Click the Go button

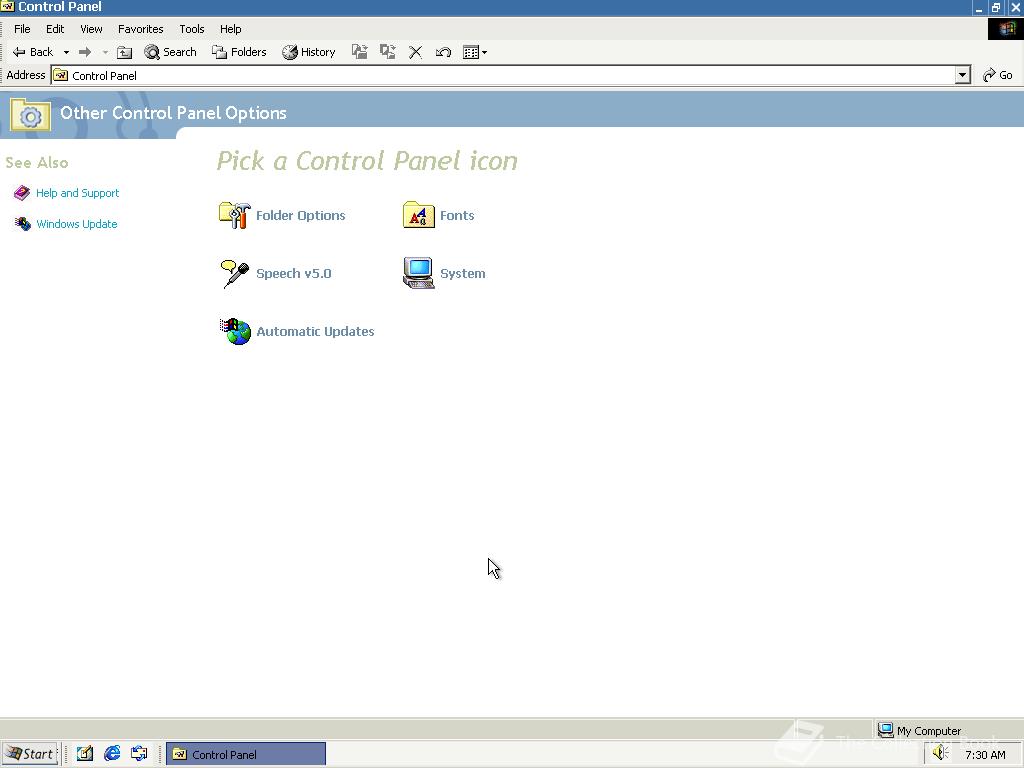tap(998, 75)
